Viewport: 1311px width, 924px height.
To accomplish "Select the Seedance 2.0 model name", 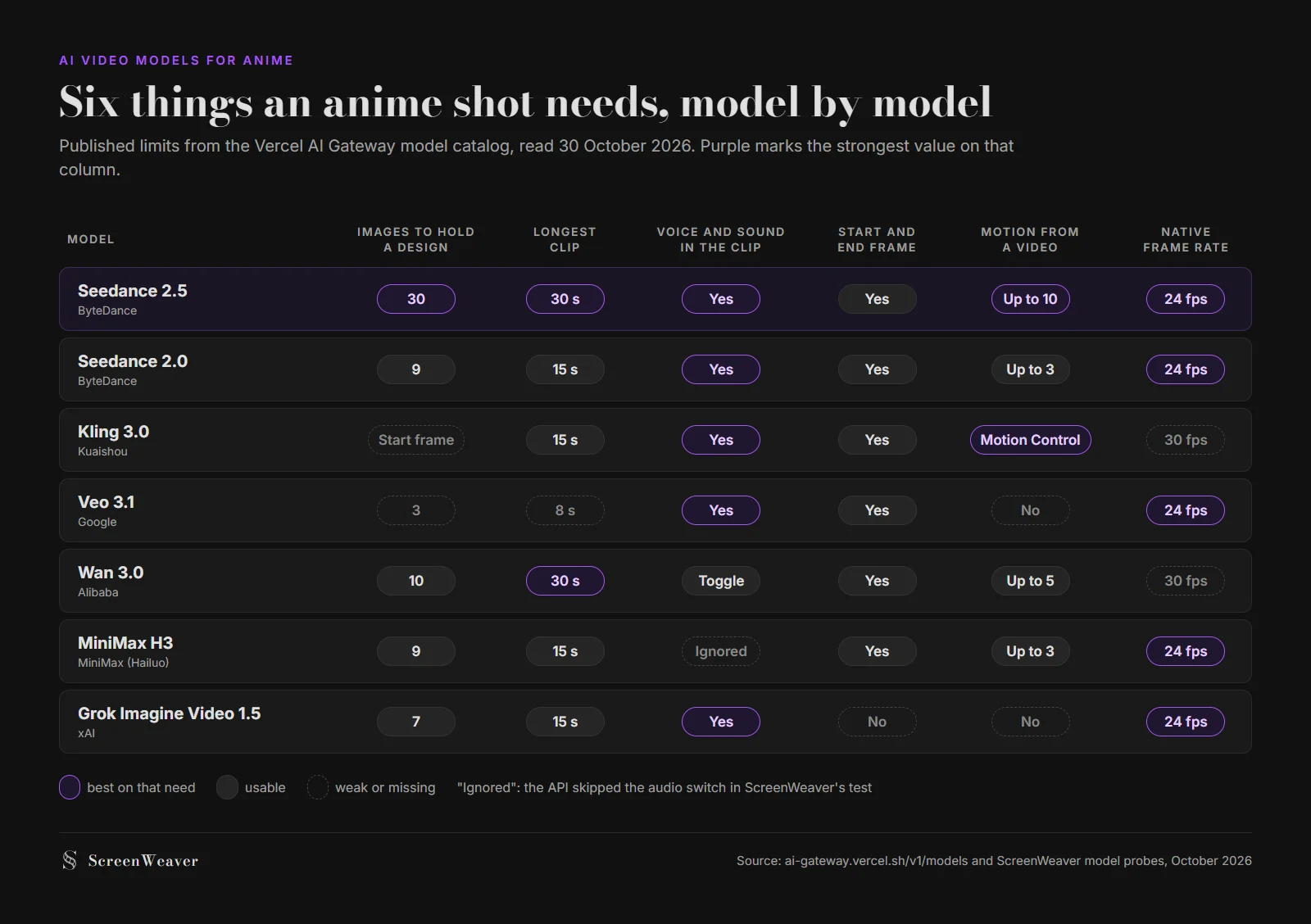I will coord(133,361).
